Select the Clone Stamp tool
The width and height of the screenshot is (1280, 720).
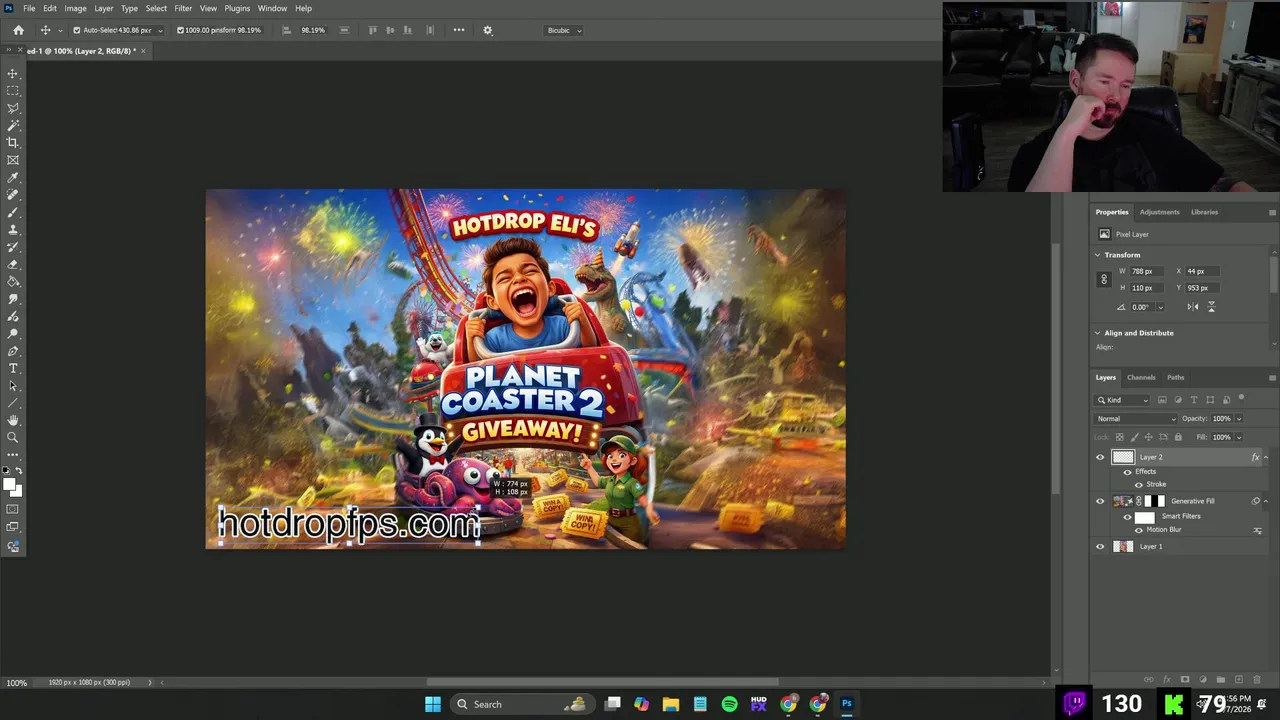click(13, 230)
